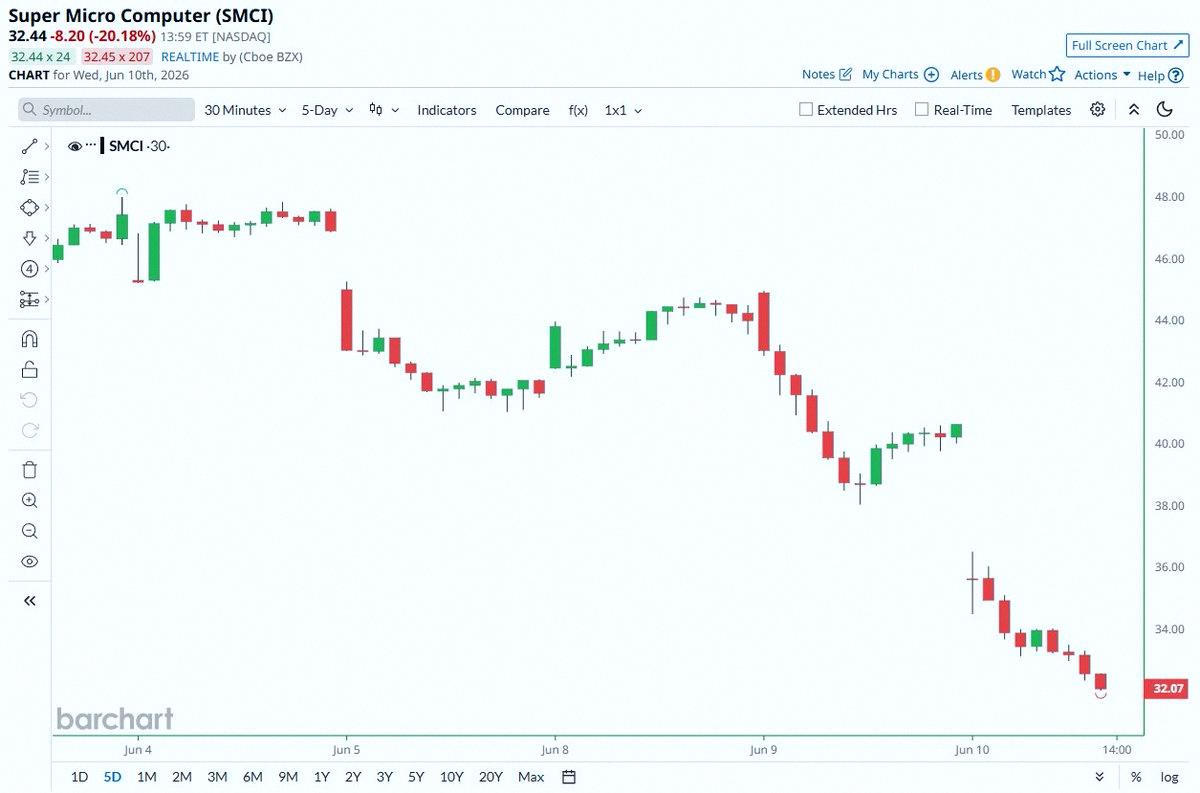This screenshot has width=1200, height=793.
Task: Select the 20Y time range
Action: [x=491, y=777]
